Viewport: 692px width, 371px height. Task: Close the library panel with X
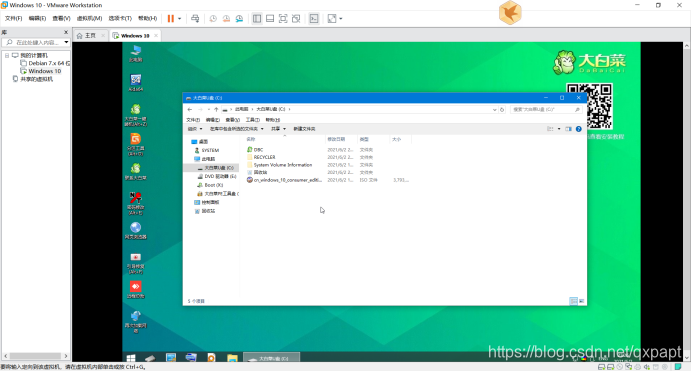[x=66, y=32]
